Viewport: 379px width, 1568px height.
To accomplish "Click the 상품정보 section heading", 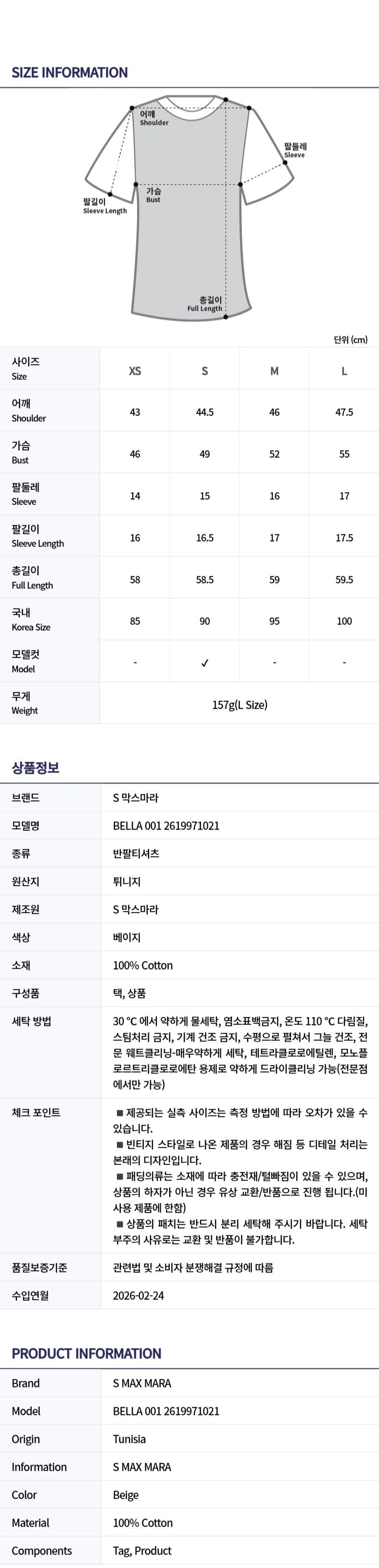I will [x=35, y=767].
